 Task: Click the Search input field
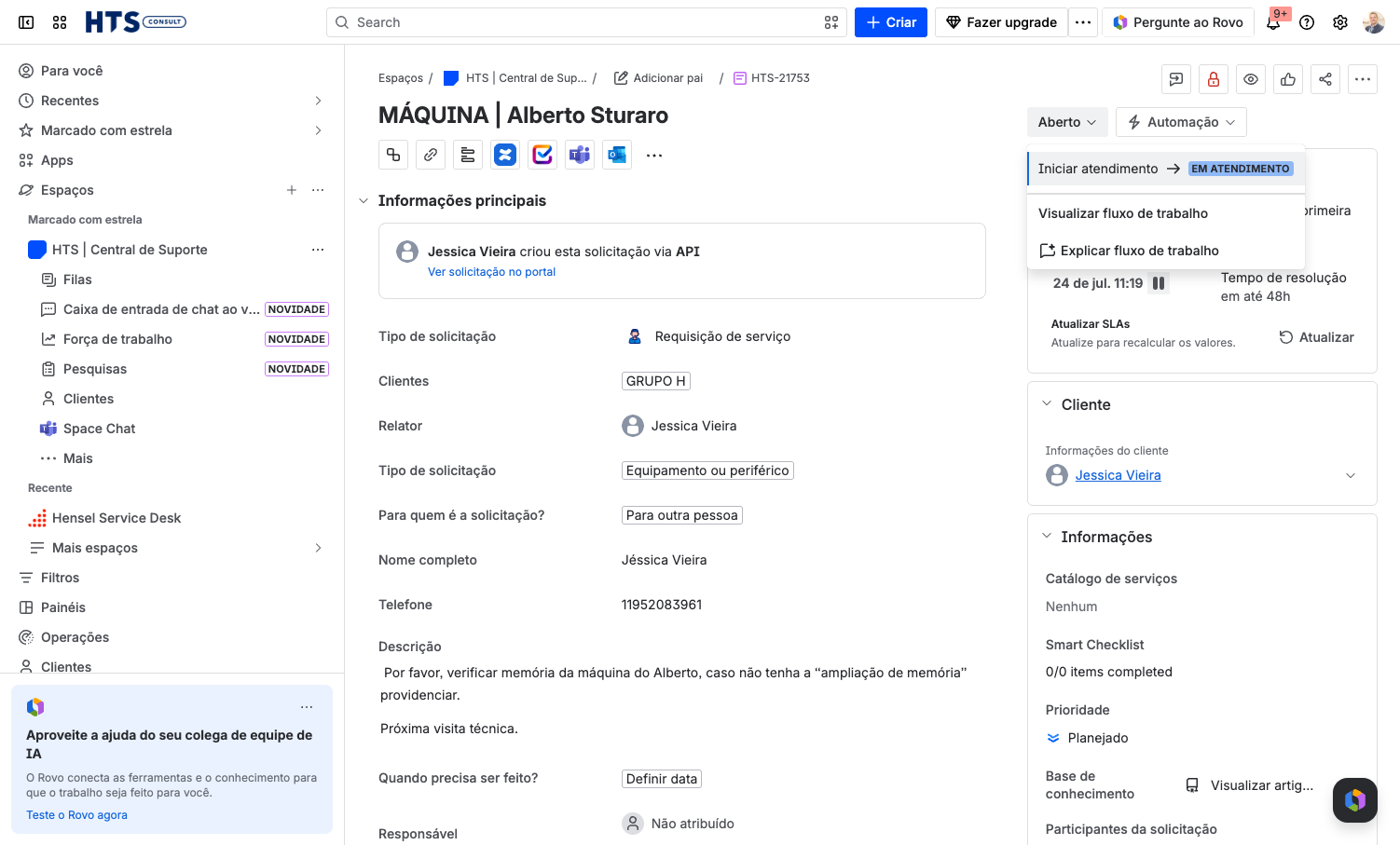586,22
